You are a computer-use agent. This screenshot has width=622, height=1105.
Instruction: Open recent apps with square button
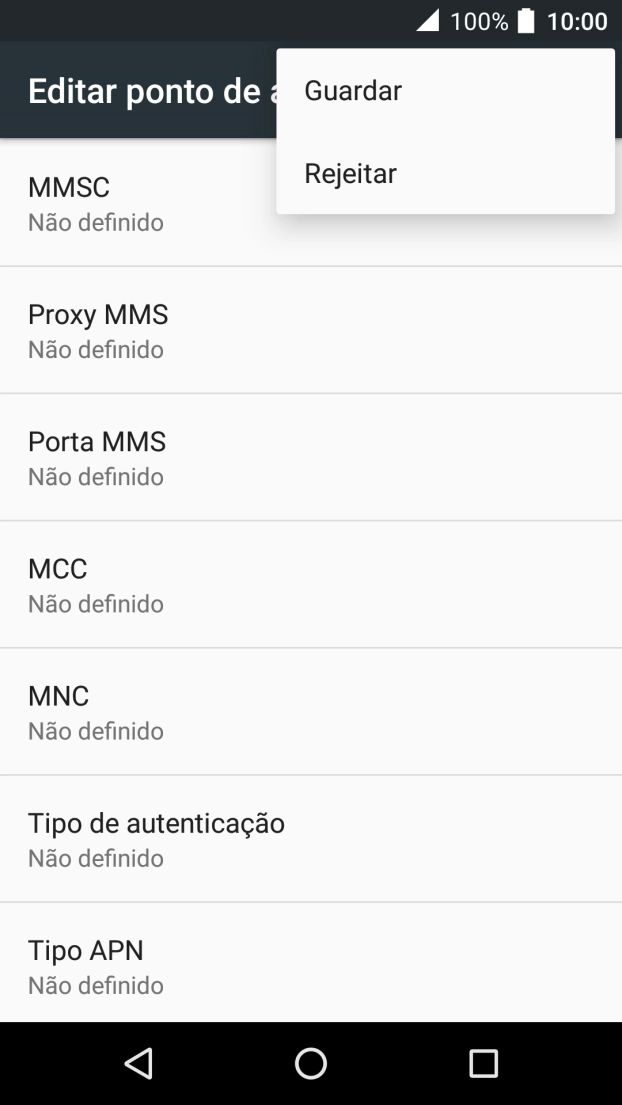click(x=483, y=1063)
